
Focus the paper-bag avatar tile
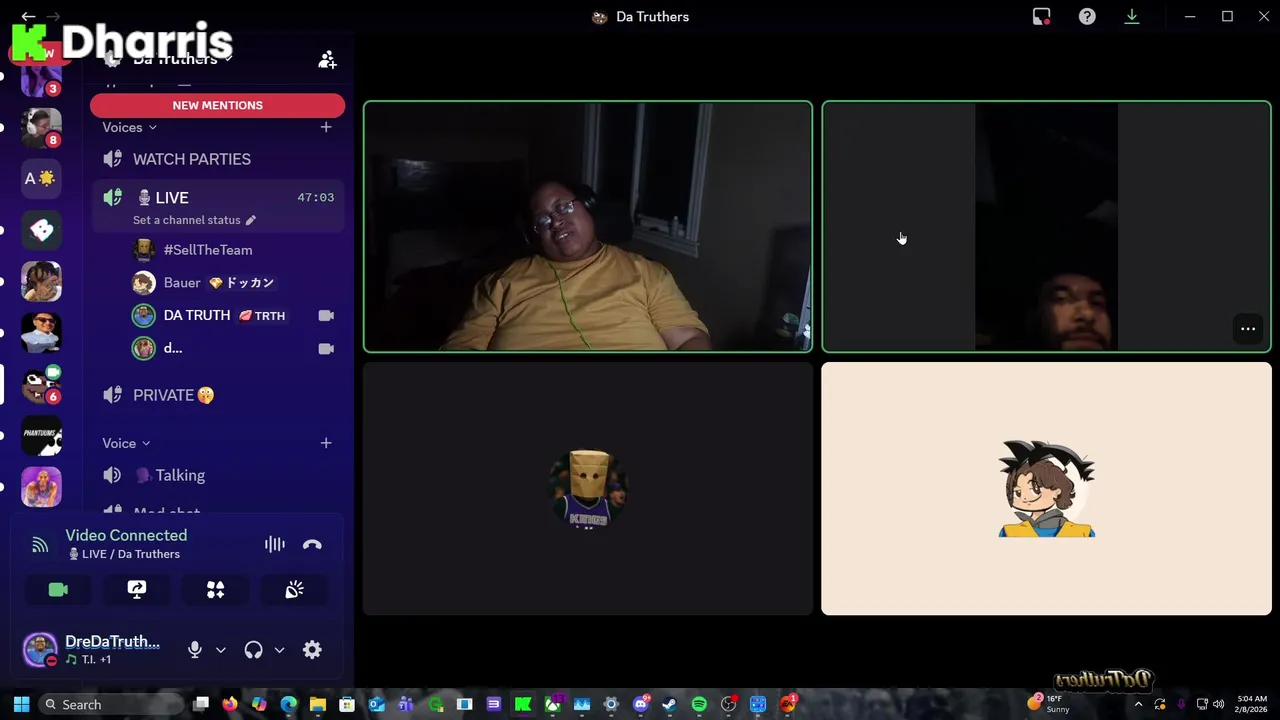tap(588, 489)
